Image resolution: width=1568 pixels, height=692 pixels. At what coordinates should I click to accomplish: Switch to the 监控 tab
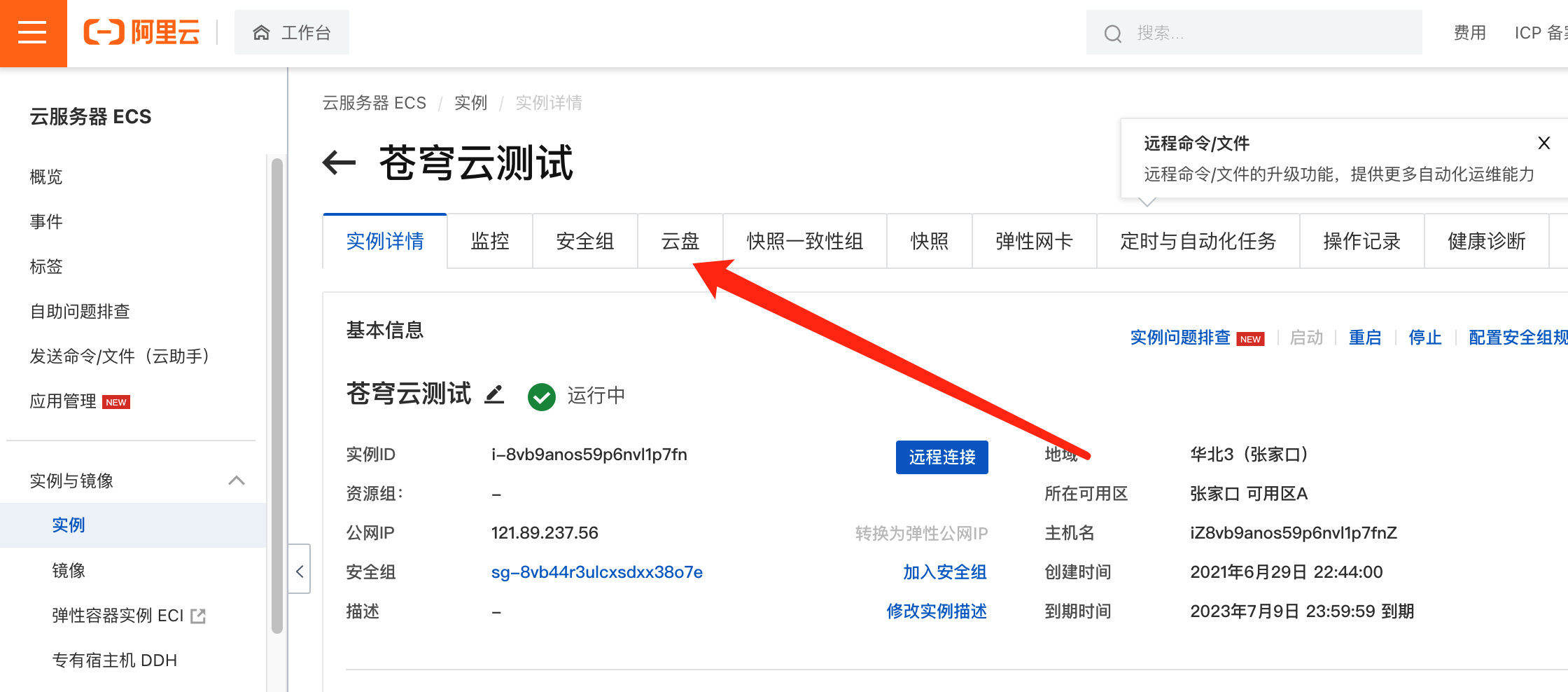point(490,241)
